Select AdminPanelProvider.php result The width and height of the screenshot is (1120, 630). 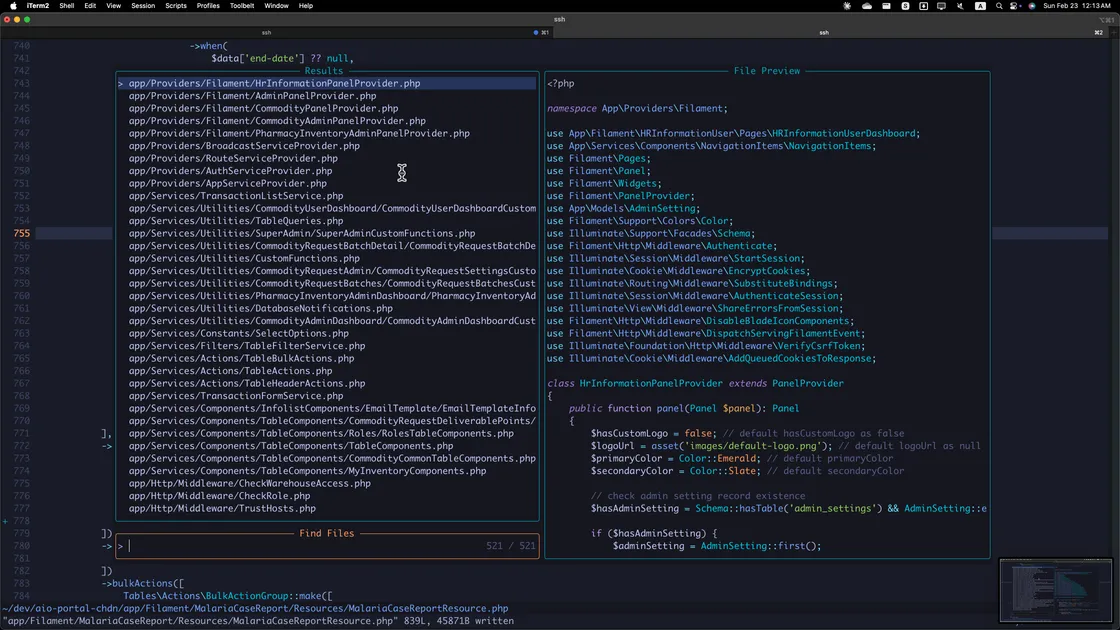[x=252, y=96]
